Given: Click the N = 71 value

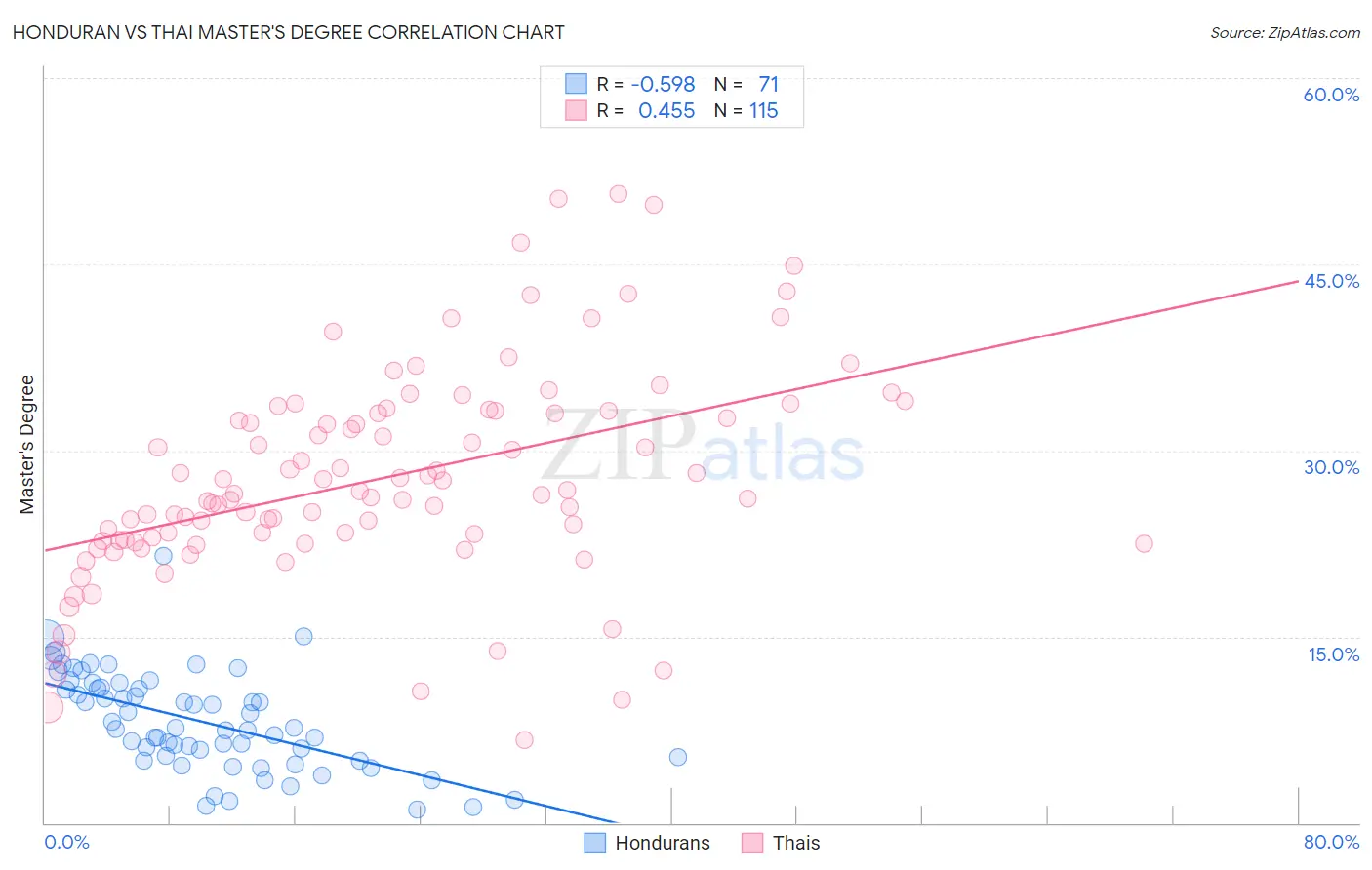Looking at the screenshot, I should [x=747, y=84].
